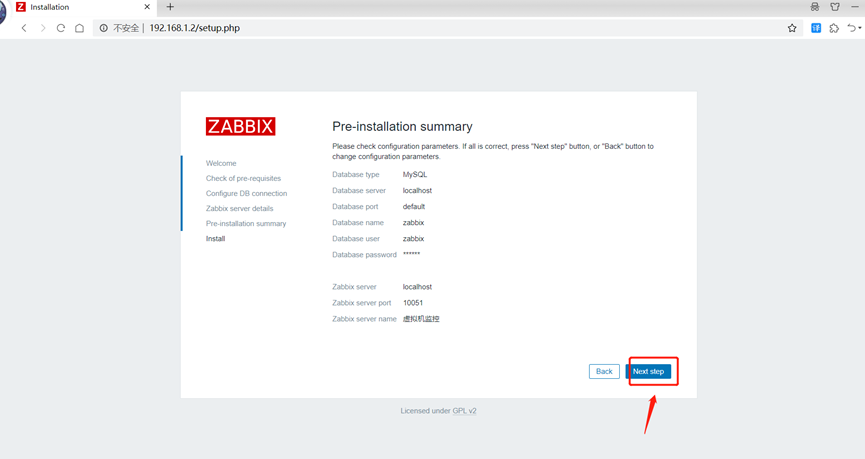Click the Database user label
The width and height of the screenshot is (865, 459).
(356, 238)
